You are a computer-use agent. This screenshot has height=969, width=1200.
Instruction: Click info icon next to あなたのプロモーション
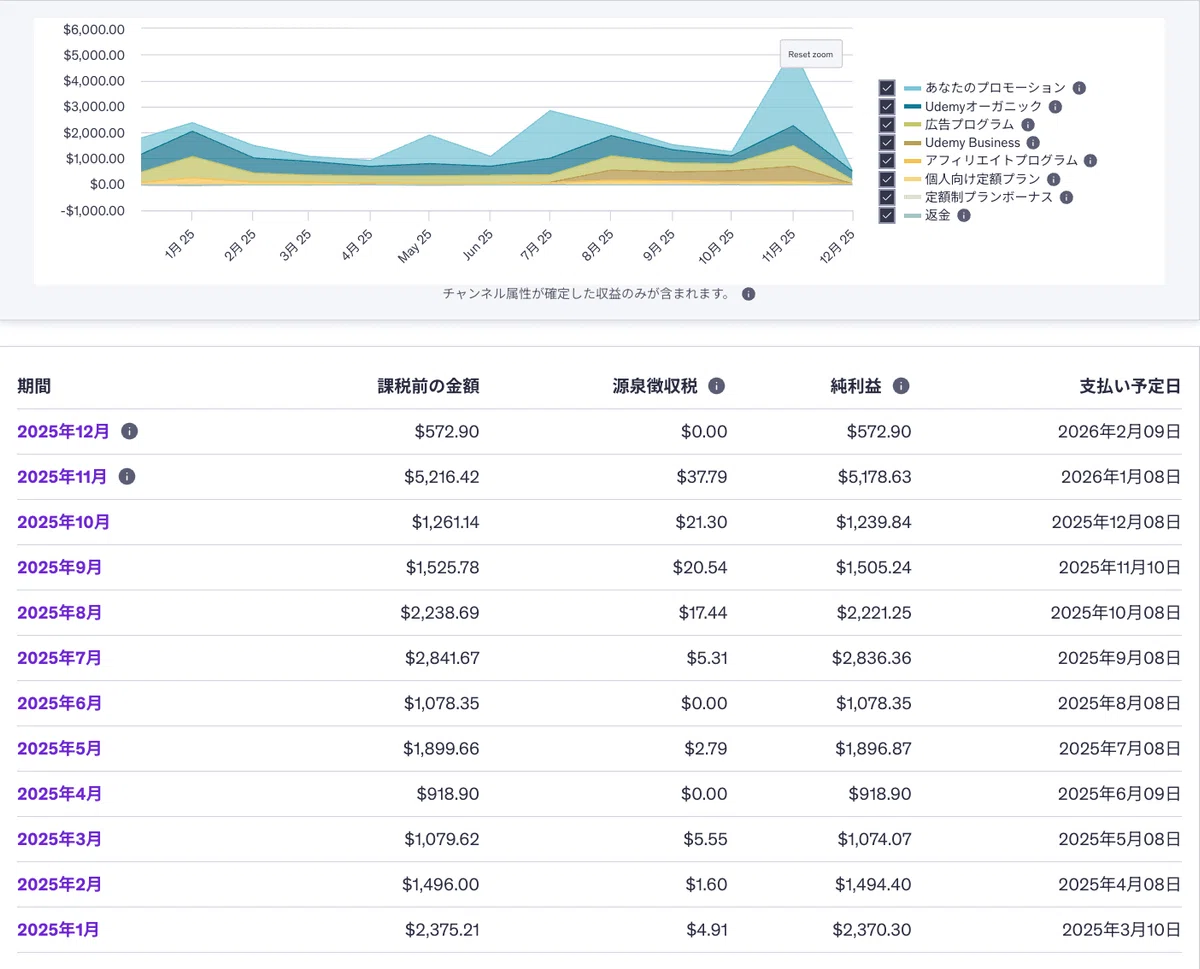point(1079,88)
